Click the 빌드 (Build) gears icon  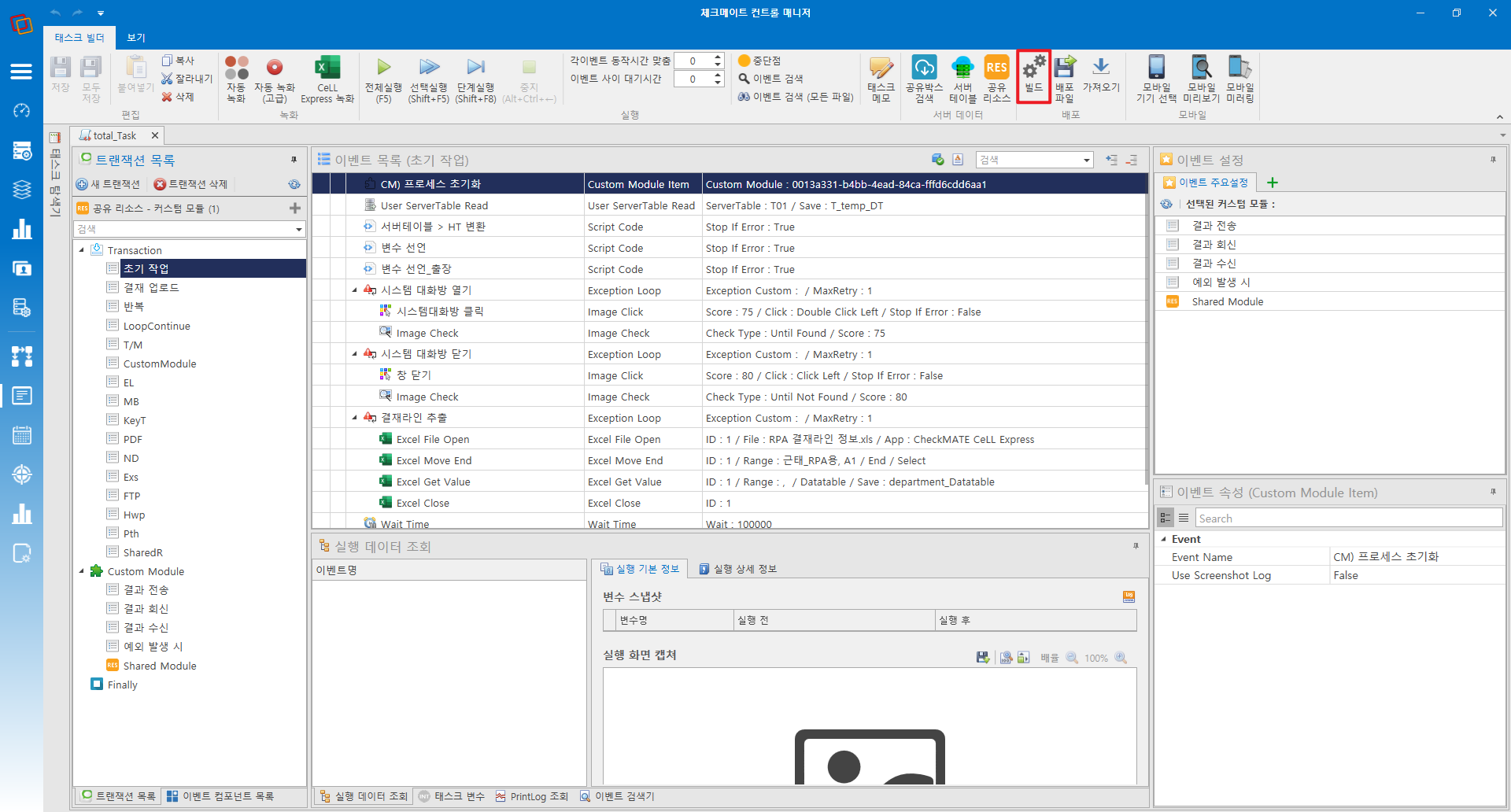pyautogui.click(x=1033, y=68)
